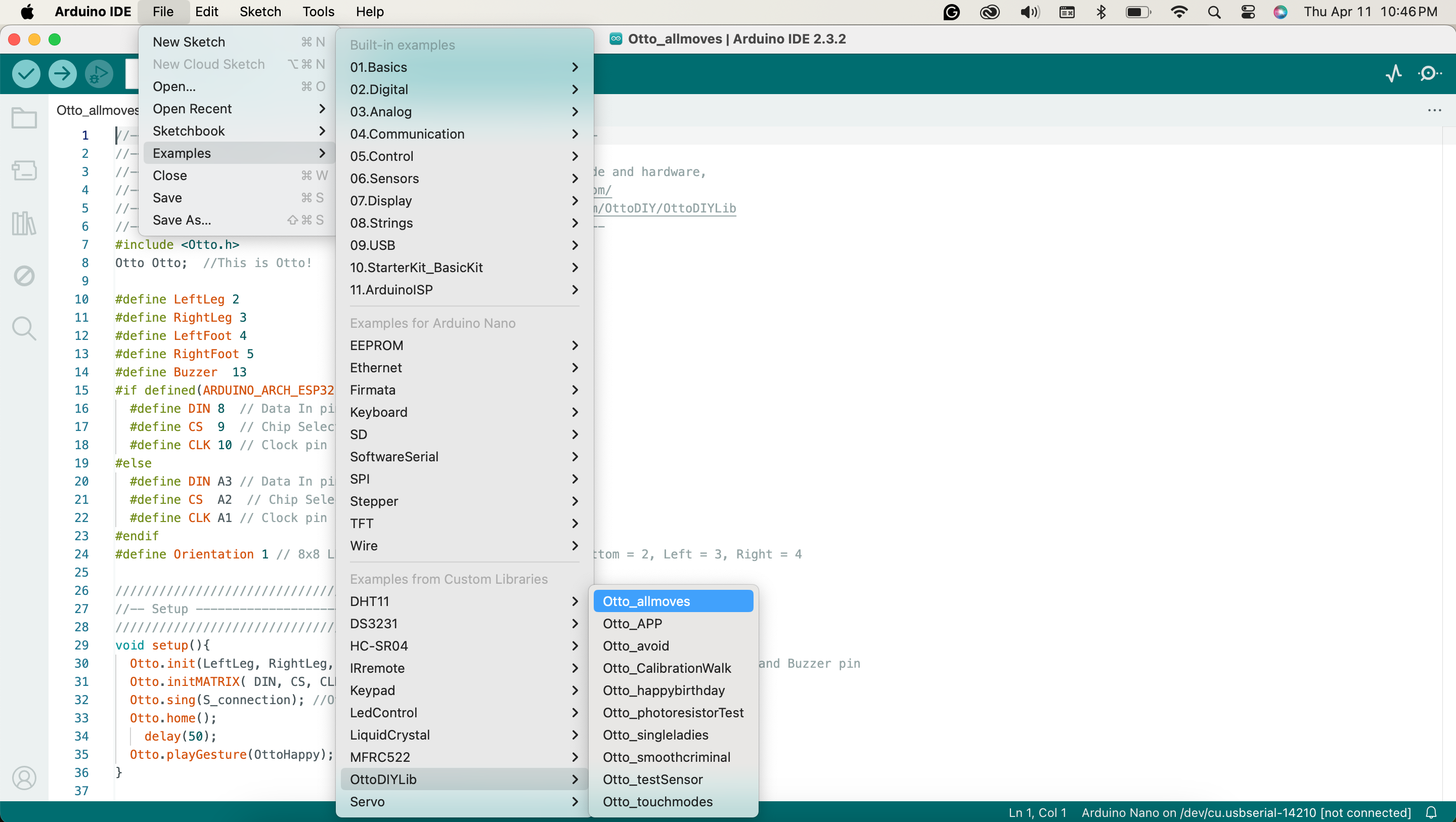
Task: Choose Save from File menu
Action: tap(239, 198)
